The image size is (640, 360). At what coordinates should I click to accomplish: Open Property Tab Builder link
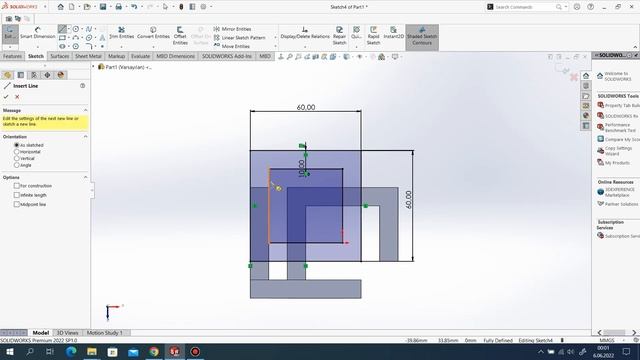coord(618,105)
